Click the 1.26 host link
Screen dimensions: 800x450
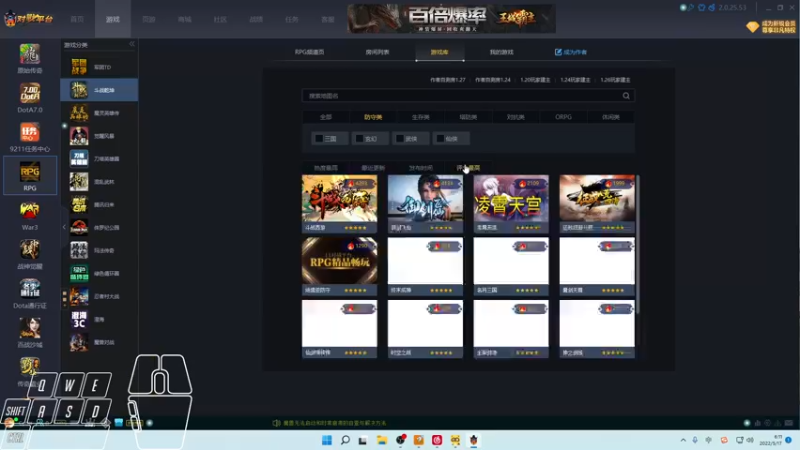(x=615, y=80)
